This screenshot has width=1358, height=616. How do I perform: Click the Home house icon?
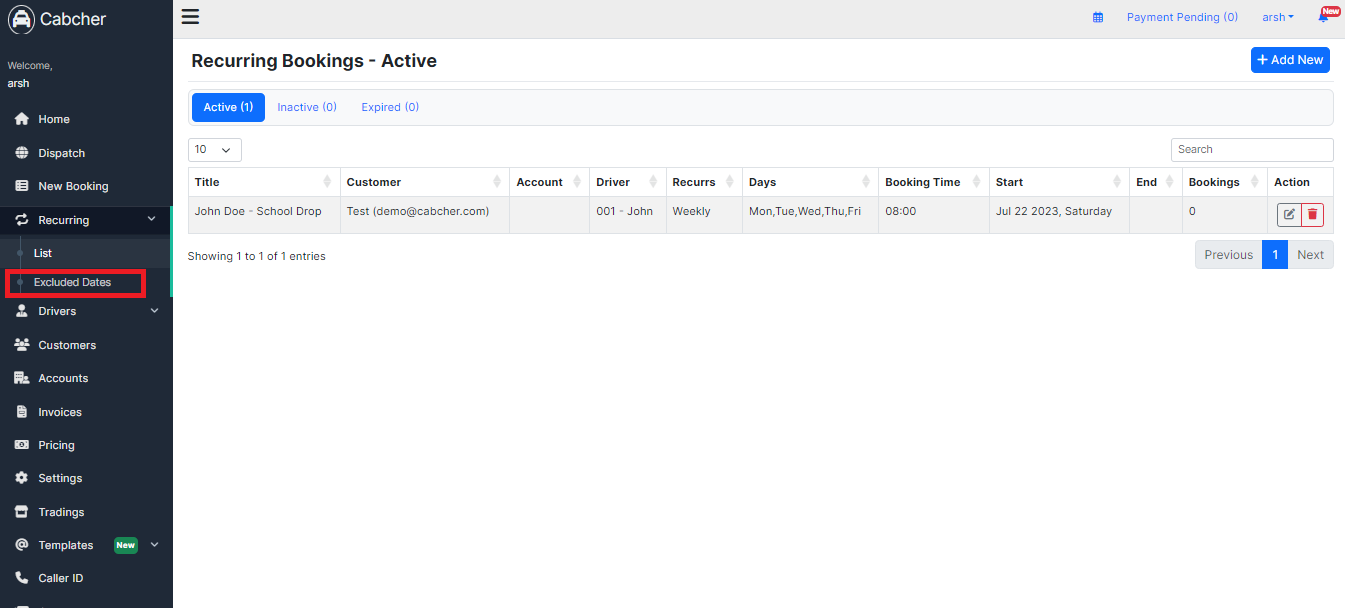click(x=21, y=119)
